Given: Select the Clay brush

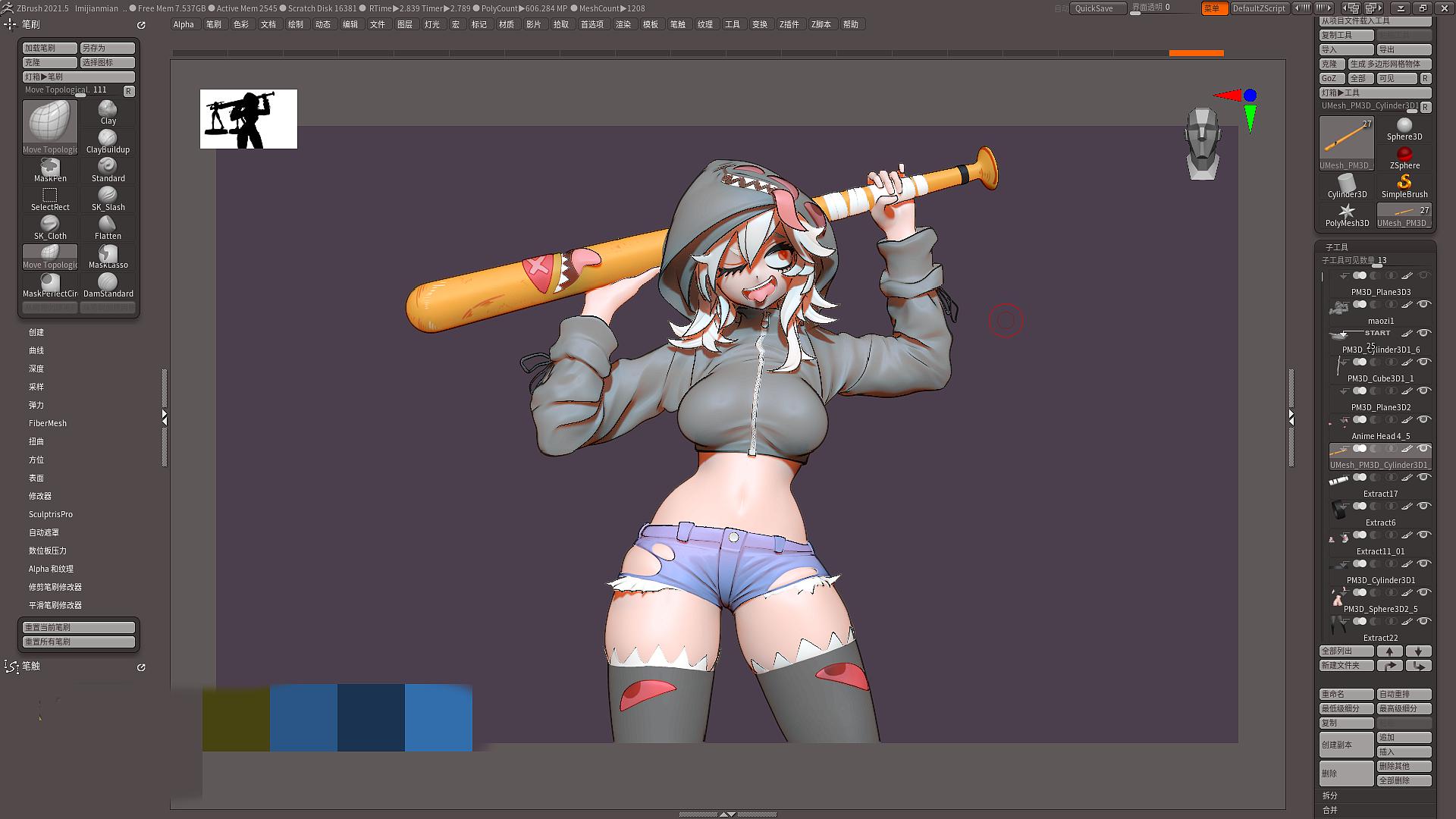Looking at the screenshot, I should [x=108, y=112].
